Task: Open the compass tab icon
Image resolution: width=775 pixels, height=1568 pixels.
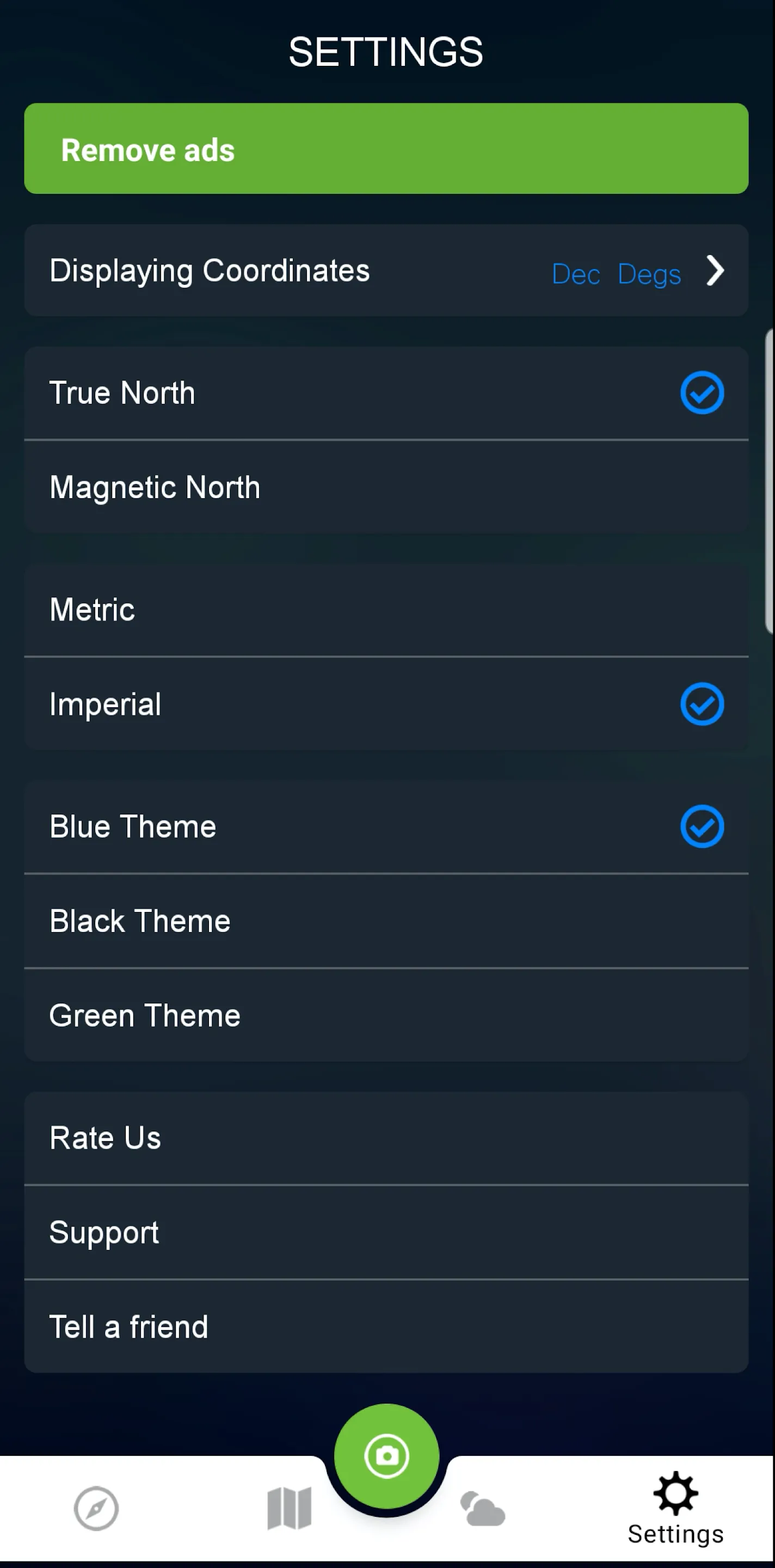Action: pos(96,1508)
